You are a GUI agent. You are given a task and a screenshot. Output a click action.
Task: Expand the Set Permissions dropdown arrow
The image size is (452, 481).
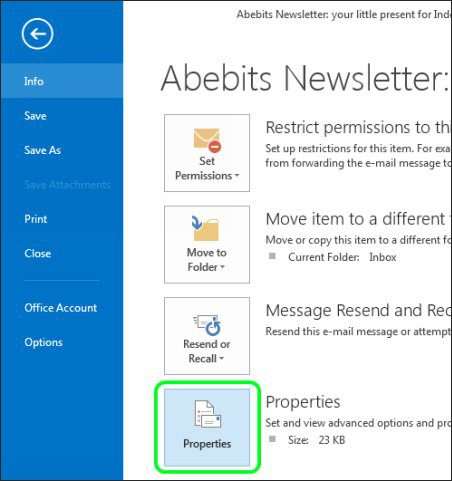point(237,176)
